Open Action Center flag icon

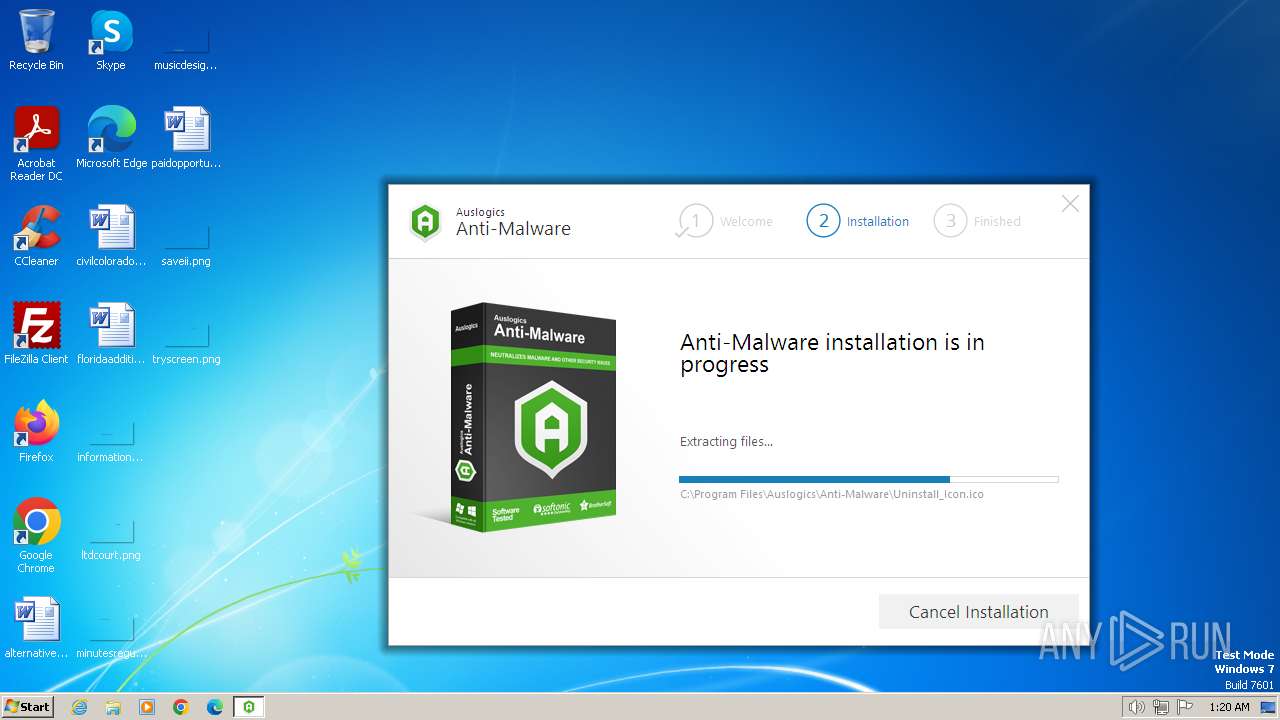(x=1185, y=707)
